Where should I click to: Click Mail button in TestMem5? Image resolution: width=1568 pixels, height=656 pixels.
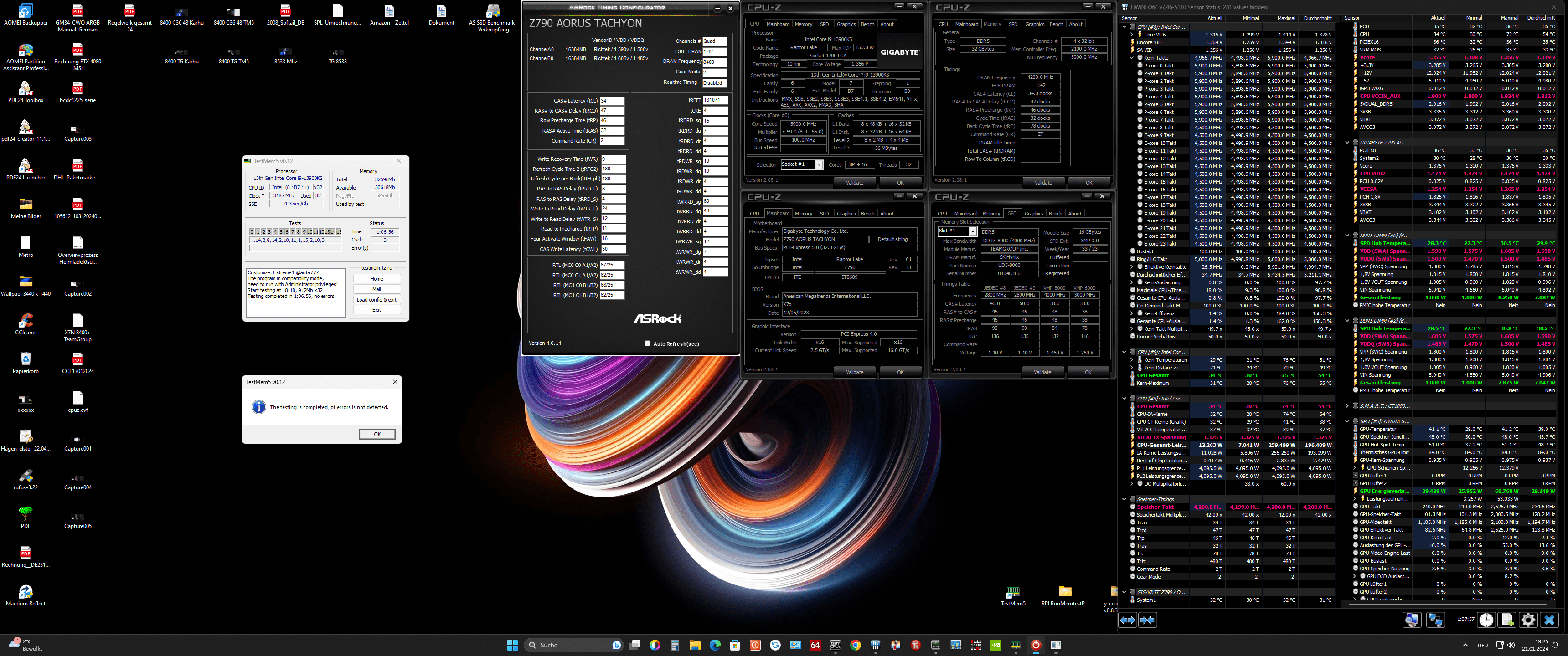click(377, 289)
